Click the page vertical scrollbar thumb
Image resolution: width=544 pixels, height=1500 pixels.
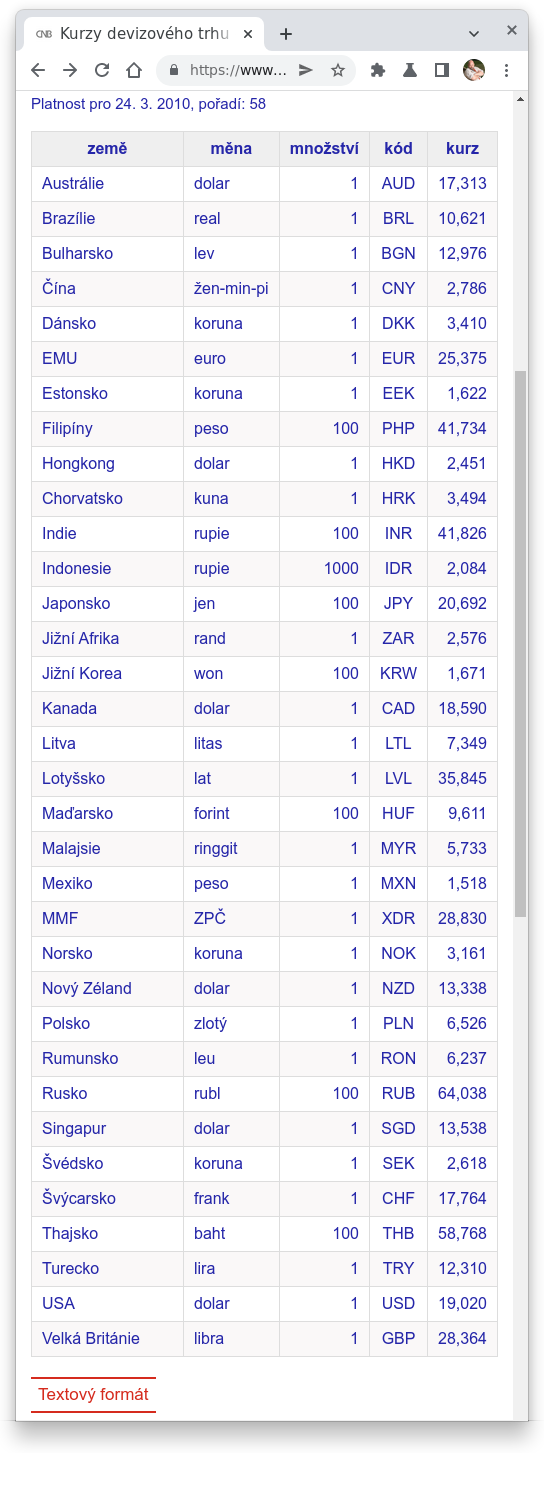click(x=520, y=644)
